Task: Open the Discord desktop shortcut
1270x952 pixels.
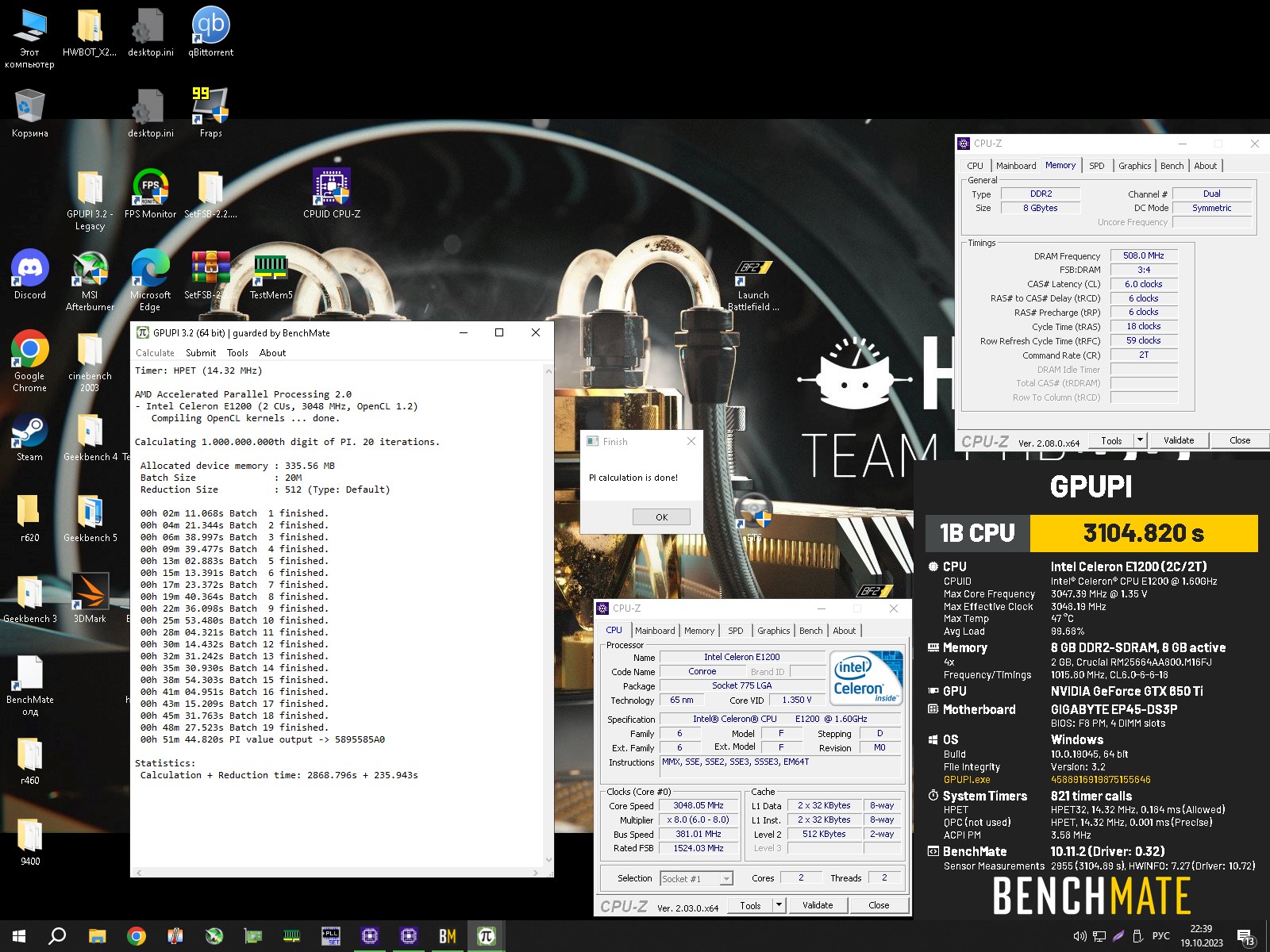Action: tap(30, 274)
